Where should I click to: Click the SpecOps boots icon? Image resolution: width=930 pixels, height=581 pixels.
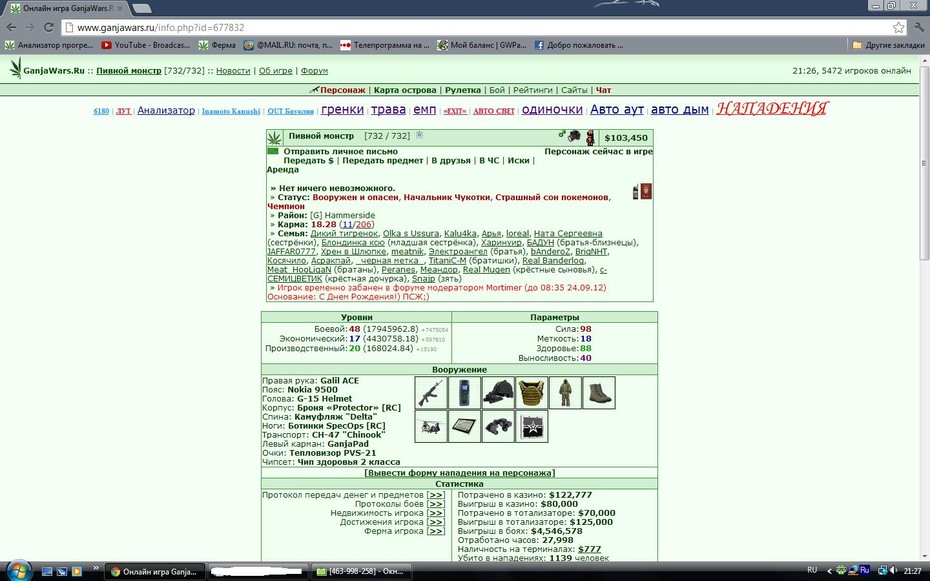click(x=599, y=392)
